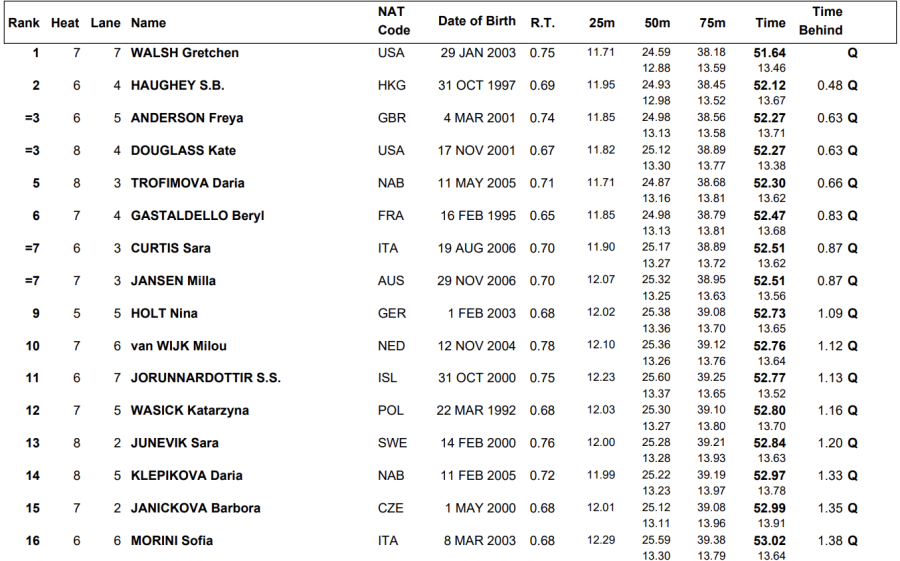This screenshot has width=900, height=561.
Task: Click the R.T. column header
Action: pyautogui.click(x=542, y=21)
